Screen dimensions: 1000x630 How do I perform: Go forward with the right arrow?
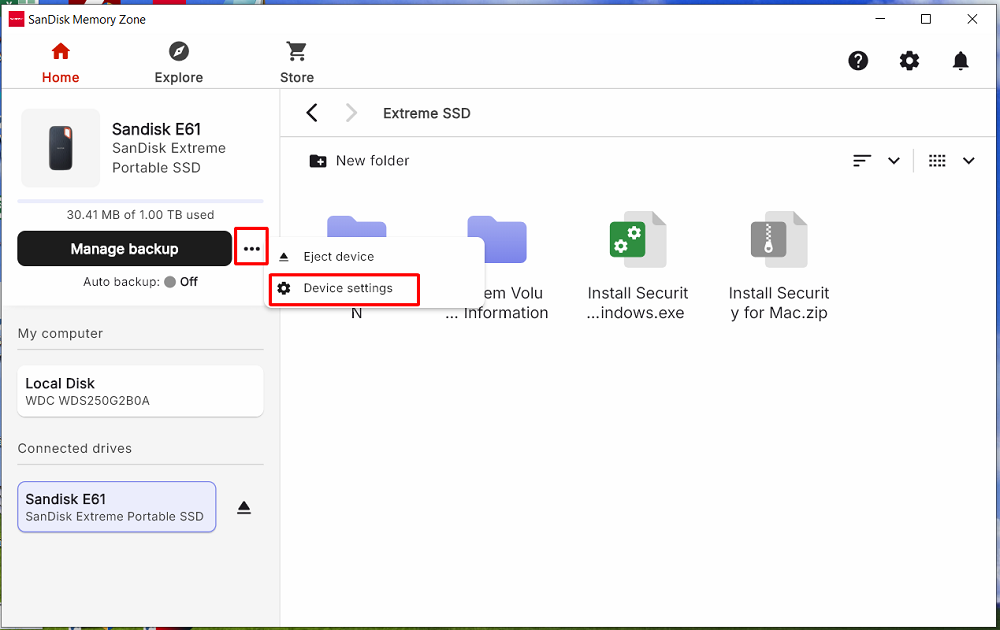pos(351,113)
